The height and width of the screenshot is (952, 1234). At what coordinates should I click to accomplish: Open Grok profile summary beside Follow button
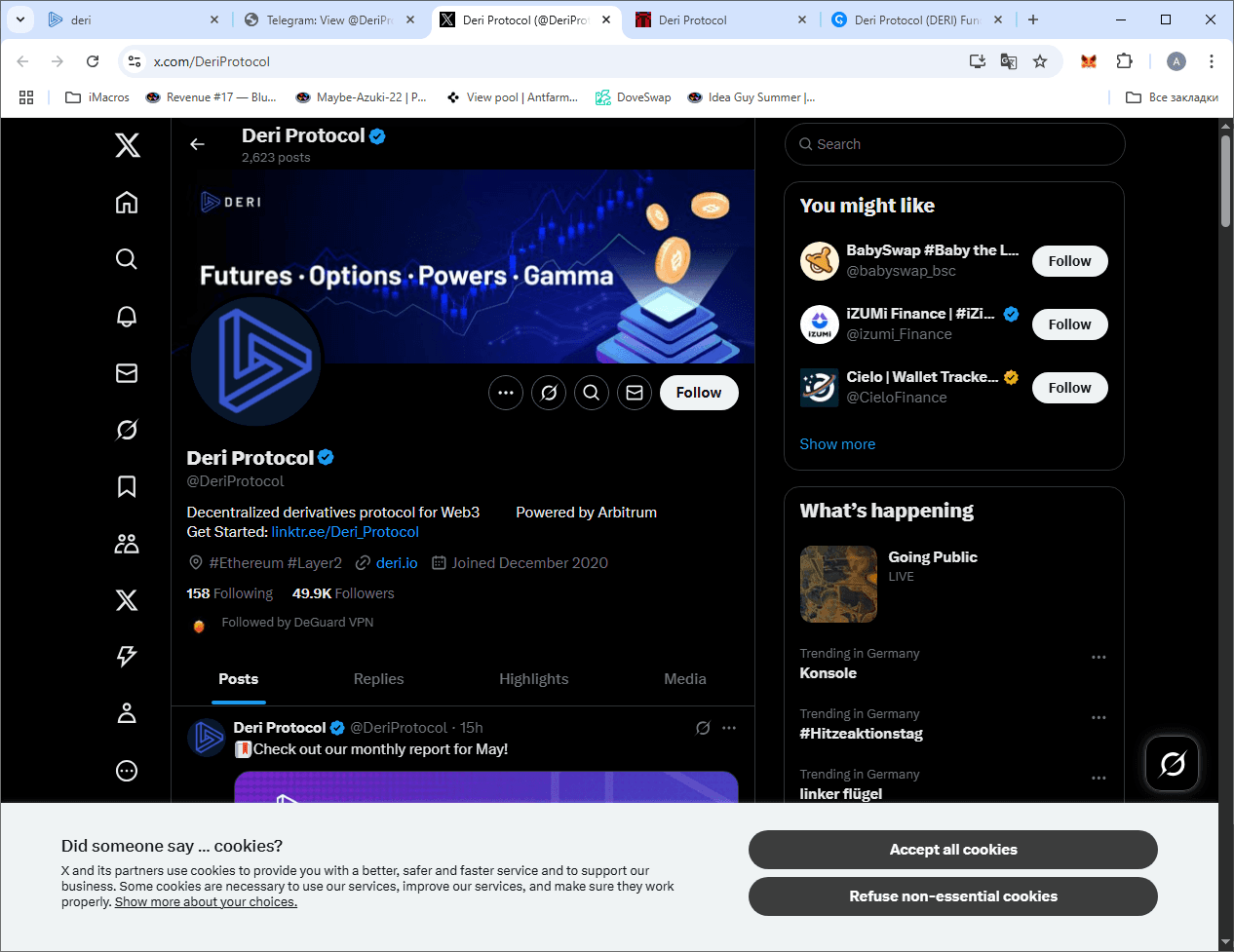click(549, 393)
